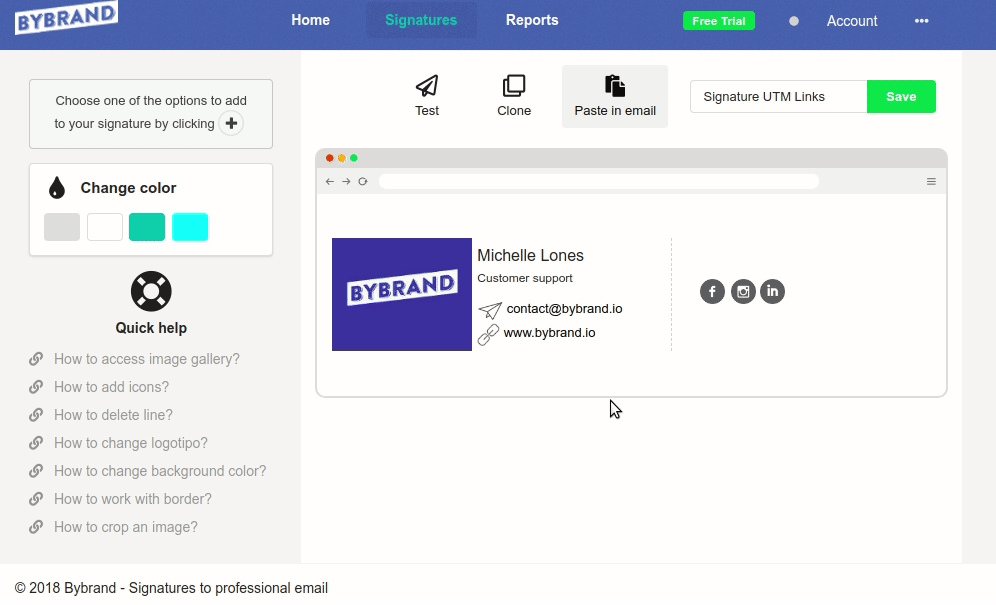Click the Paste in email clipboard icon
Screen dimensions: 996x605
click(x=615, y=86)
